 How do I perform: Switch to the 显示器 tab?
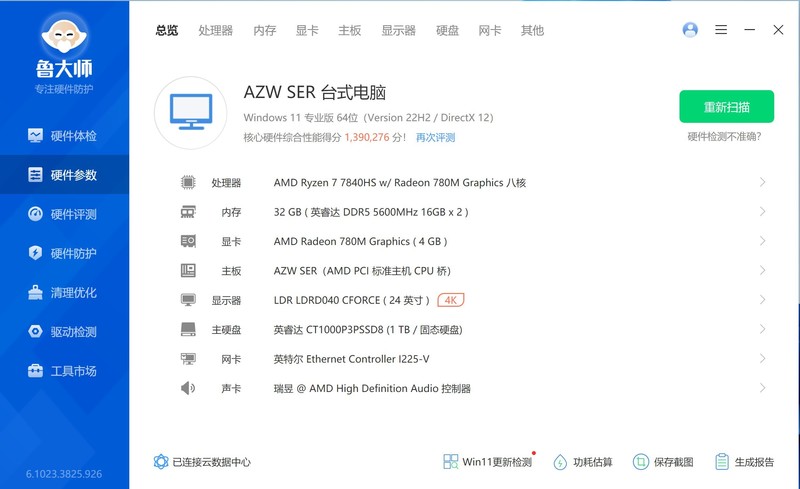click(398, 31)
